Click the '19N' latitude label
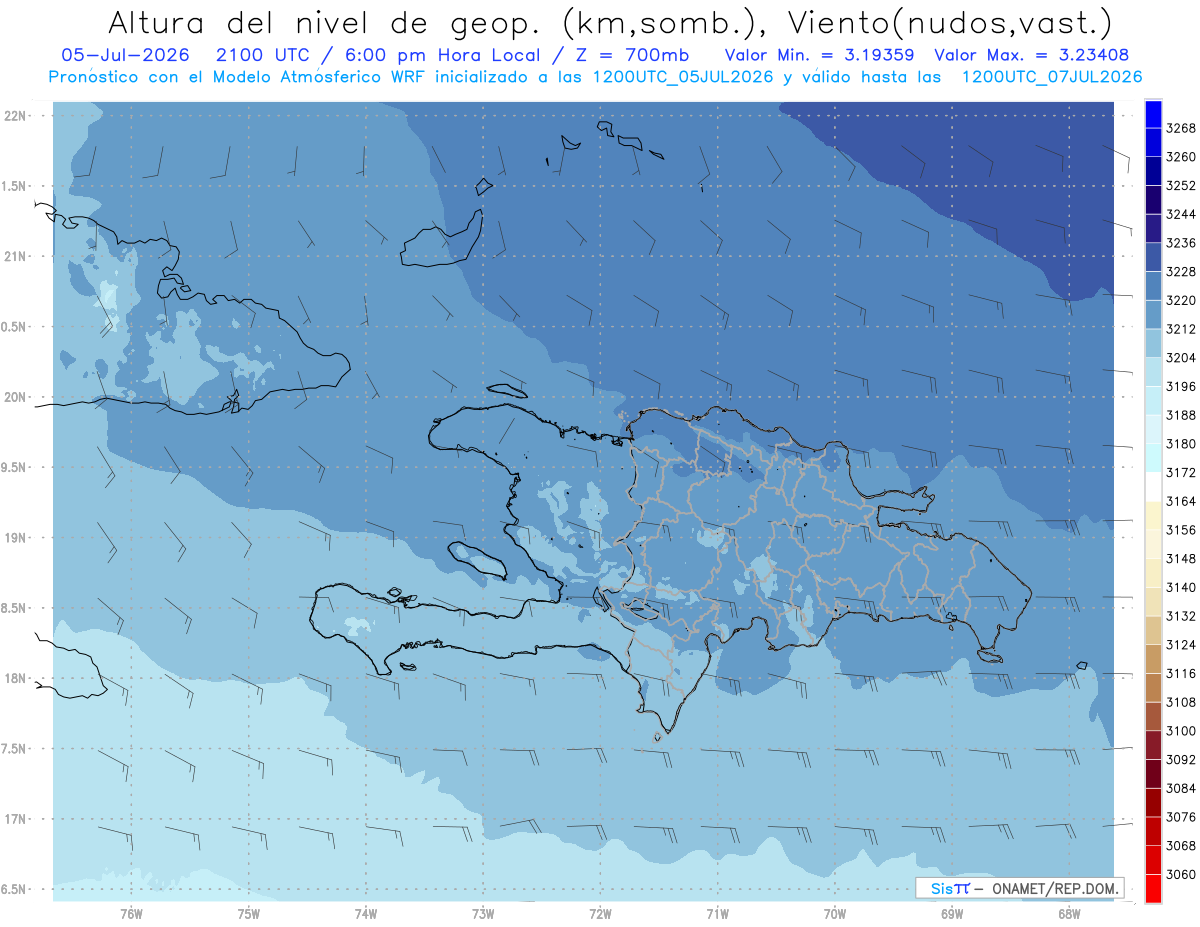The image size is (1200, 927). [x=17, y=537]
